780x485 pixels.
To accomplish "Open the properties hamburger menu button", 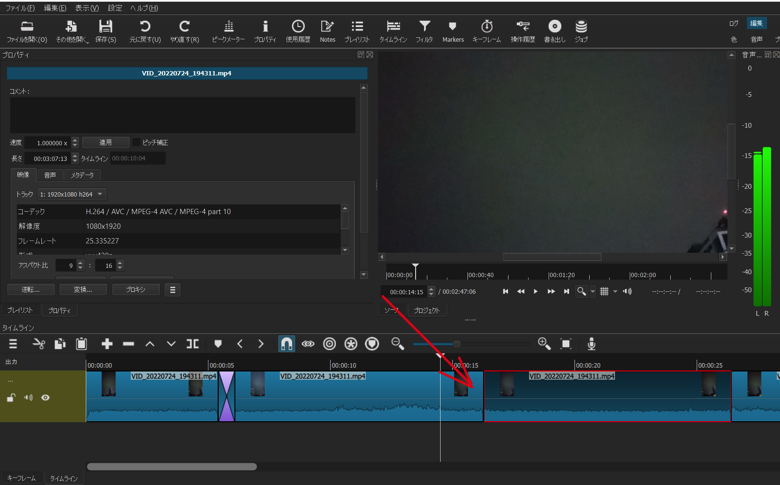I will [x=173, y=290].
